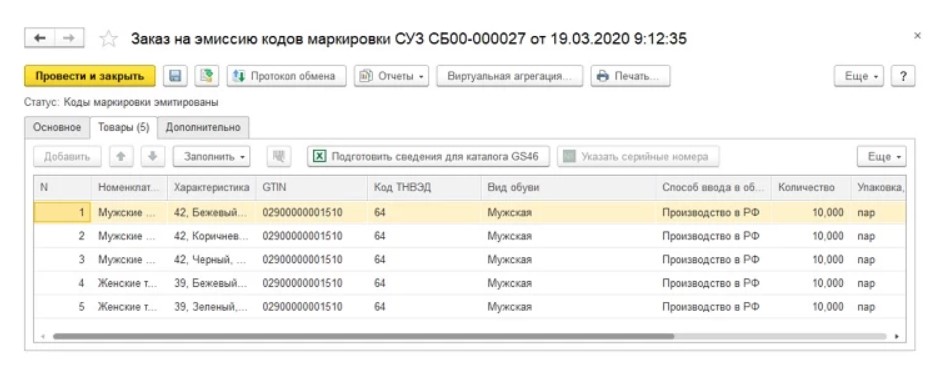Open the Заполнить dropdown menu
950x374 pixels.
211,156
